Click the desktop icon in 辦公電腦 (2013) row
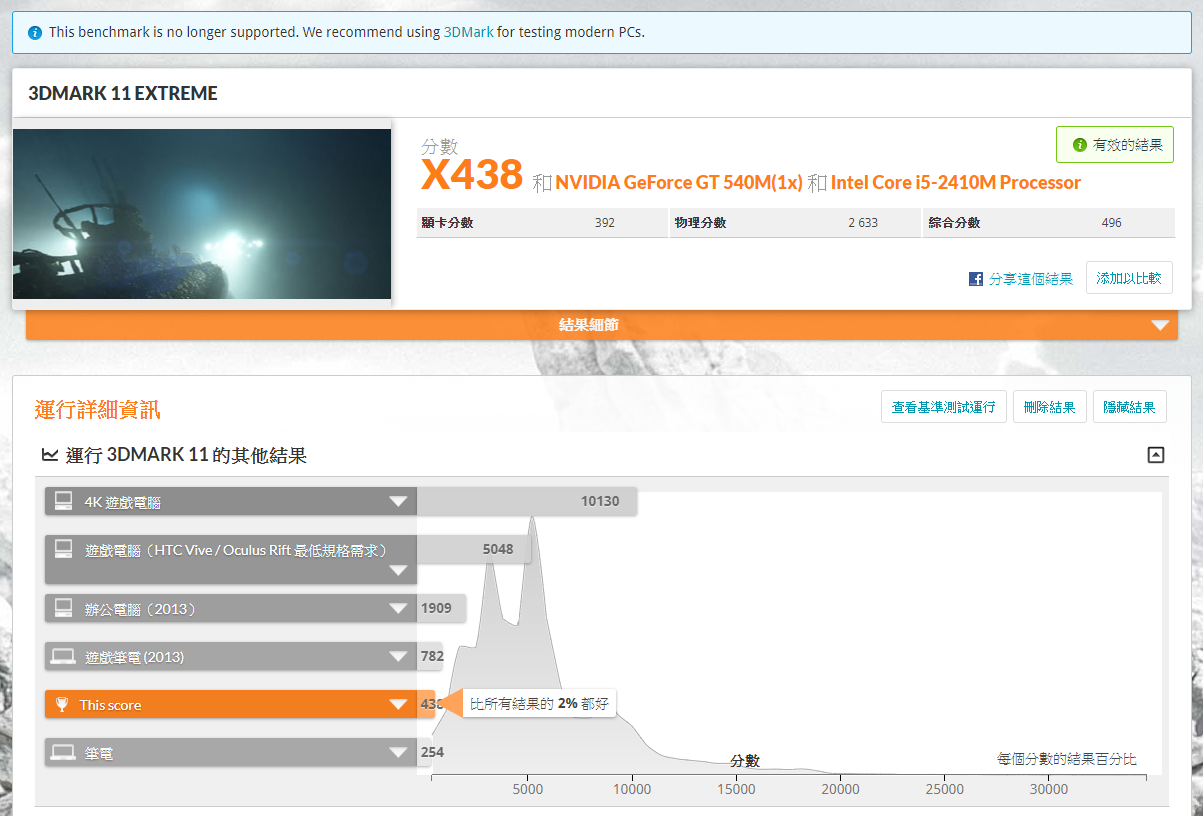 click(63, 608)
